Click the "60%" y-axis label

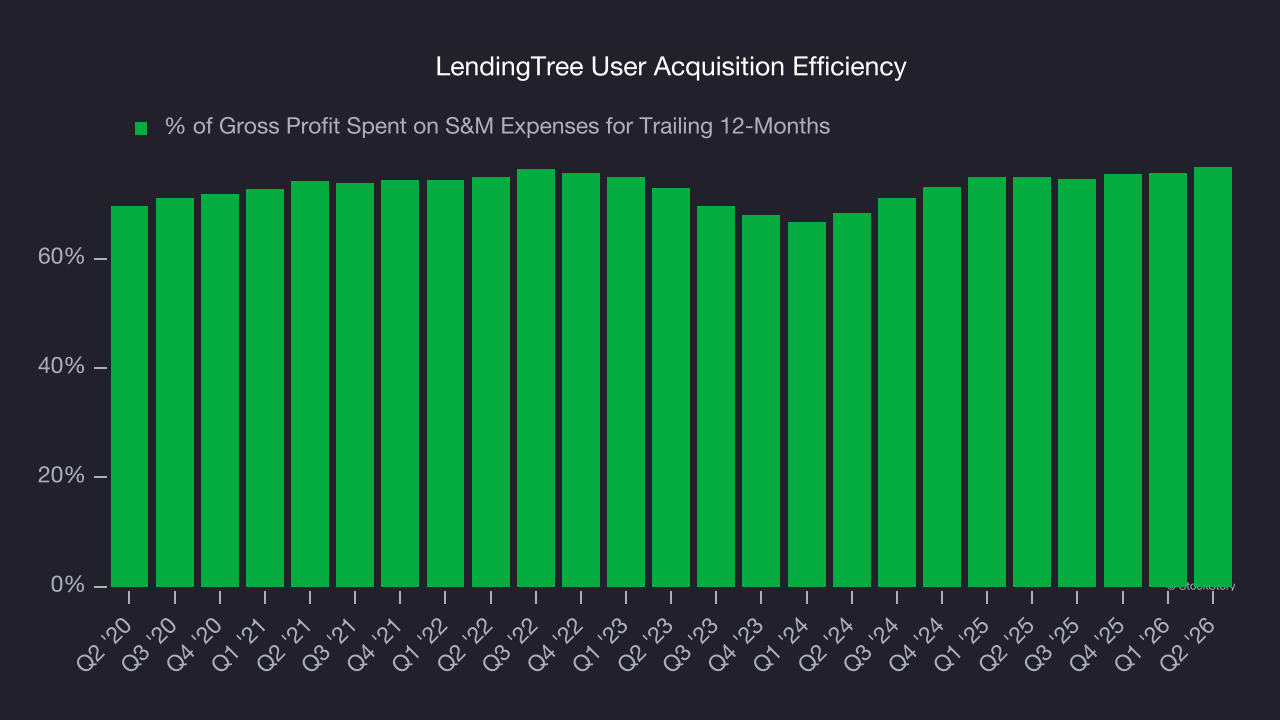pyautogui.click(x=60, y=258)
